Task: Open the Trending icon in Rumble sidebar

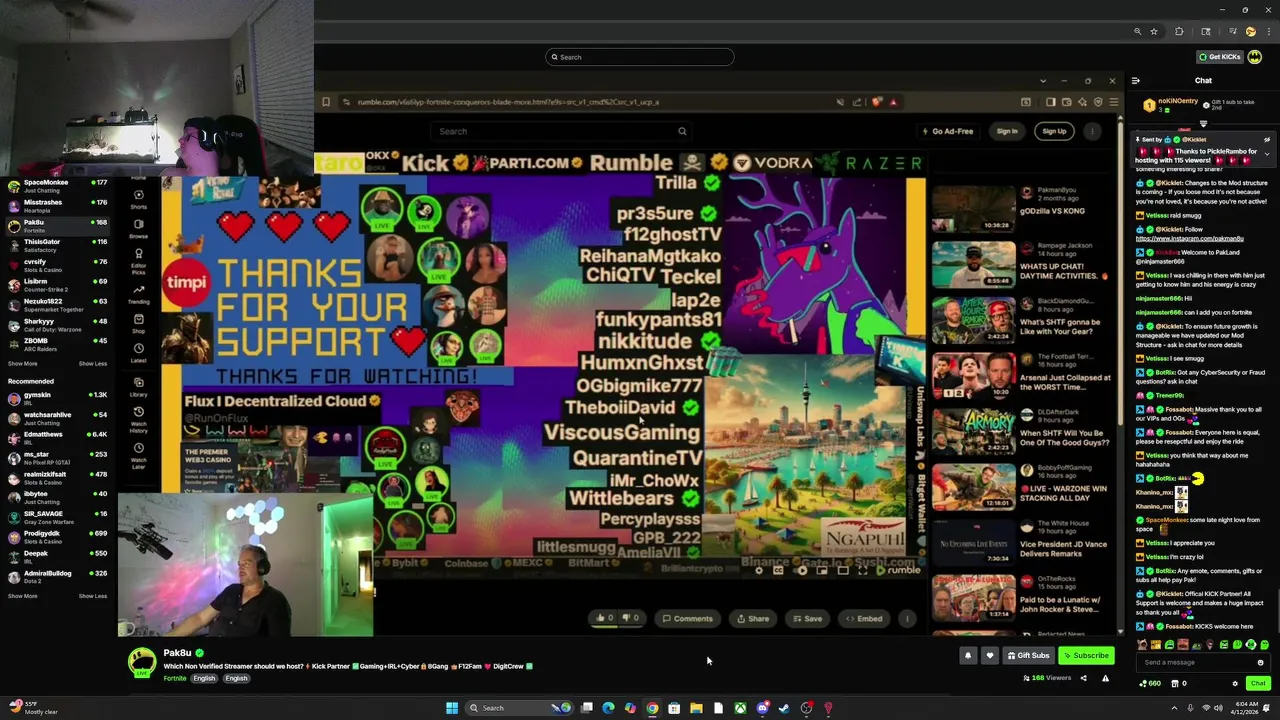Action: click(x=138, y=291)
